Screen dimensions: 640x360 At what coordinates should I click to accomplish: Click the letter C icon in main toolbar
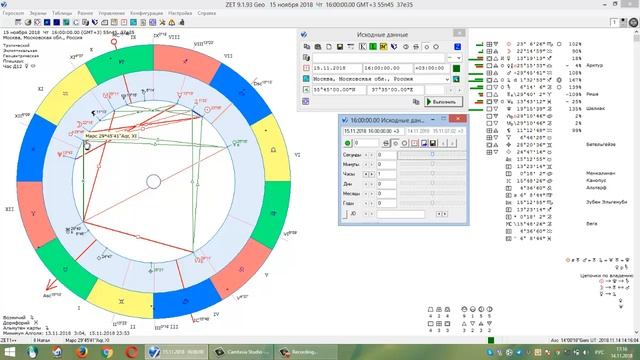pos(76,22)
